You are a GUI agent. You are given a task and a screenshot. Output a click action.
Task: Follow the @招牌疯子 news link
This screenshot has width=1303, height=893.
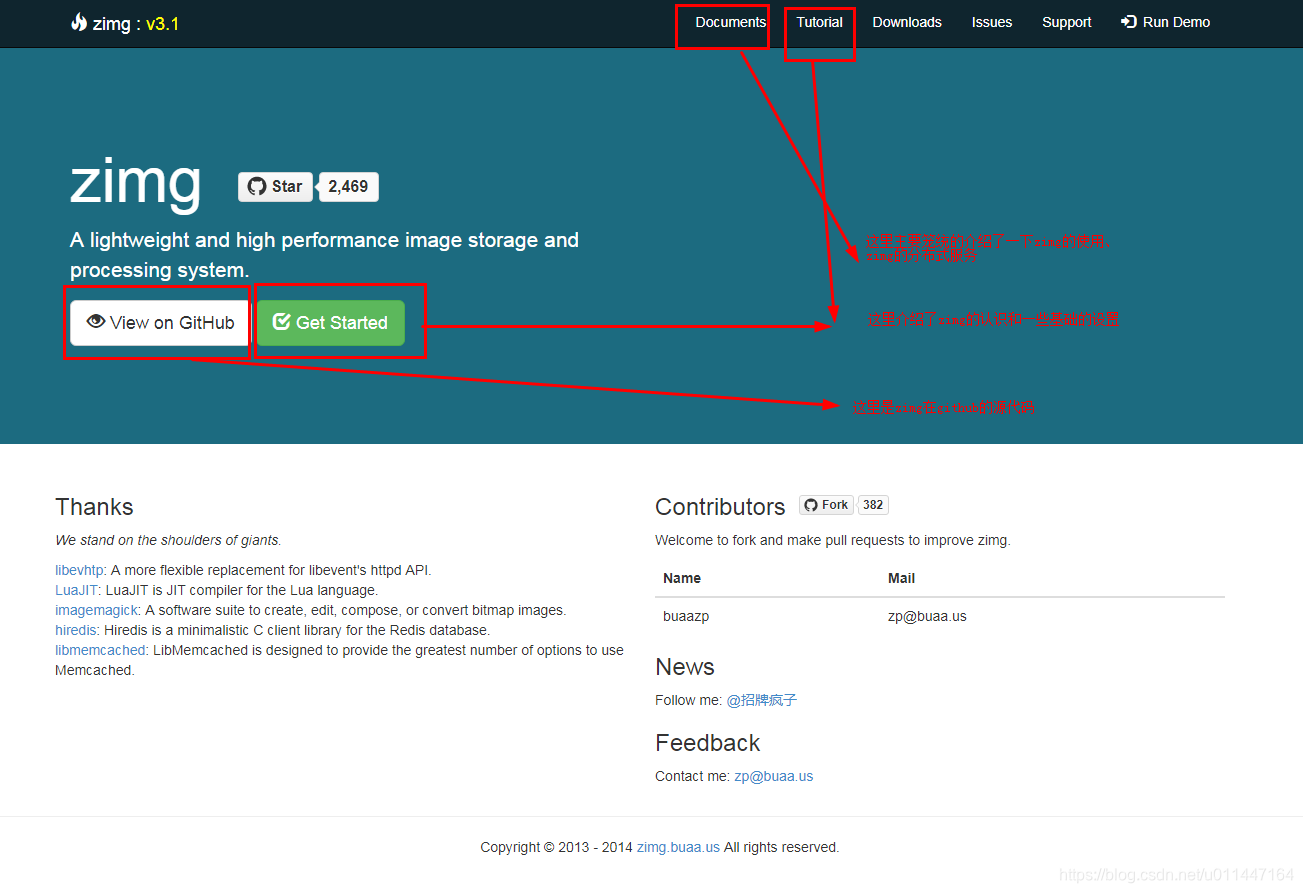coord(762,700)
